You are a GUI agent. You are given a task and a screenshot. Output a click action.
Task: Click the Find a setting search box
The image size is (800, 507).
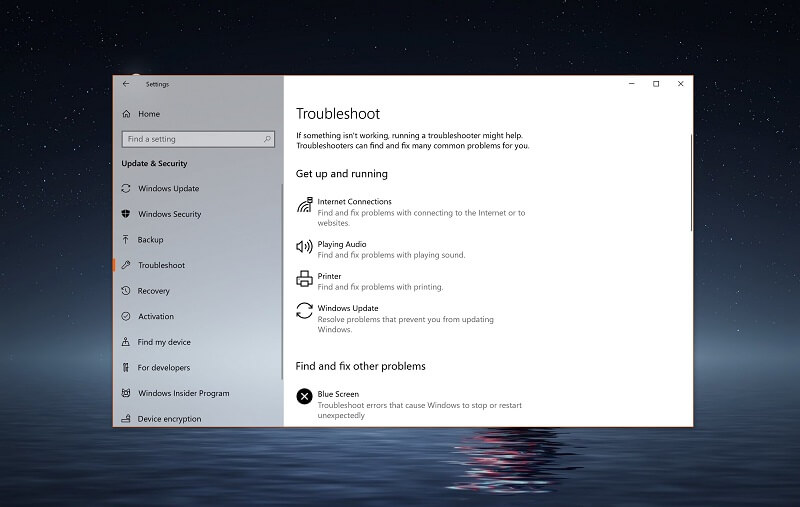[192, 139]
